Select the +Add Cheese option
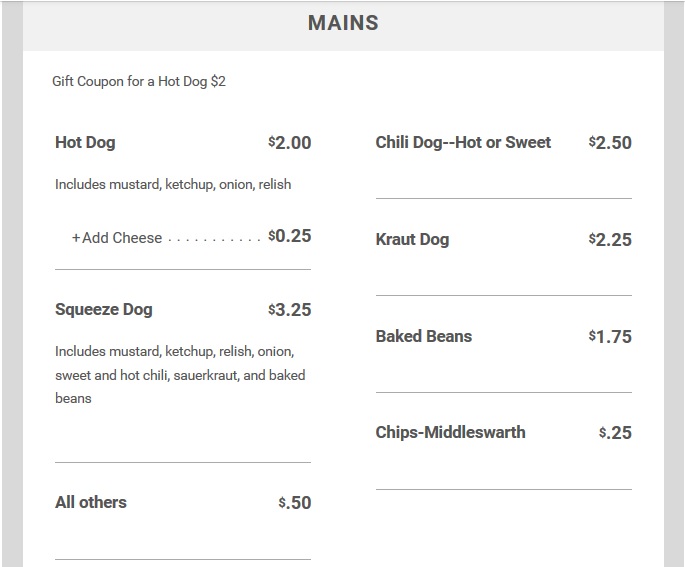The height and width of the screenshot is (567, 685). (x=116, y=237)
